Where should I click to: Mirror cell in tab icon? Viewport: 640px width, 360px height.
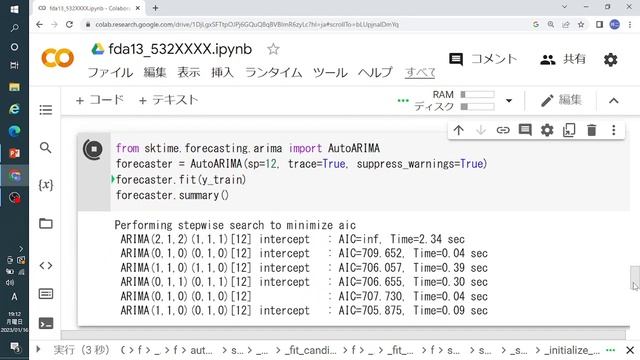(569, 130)
